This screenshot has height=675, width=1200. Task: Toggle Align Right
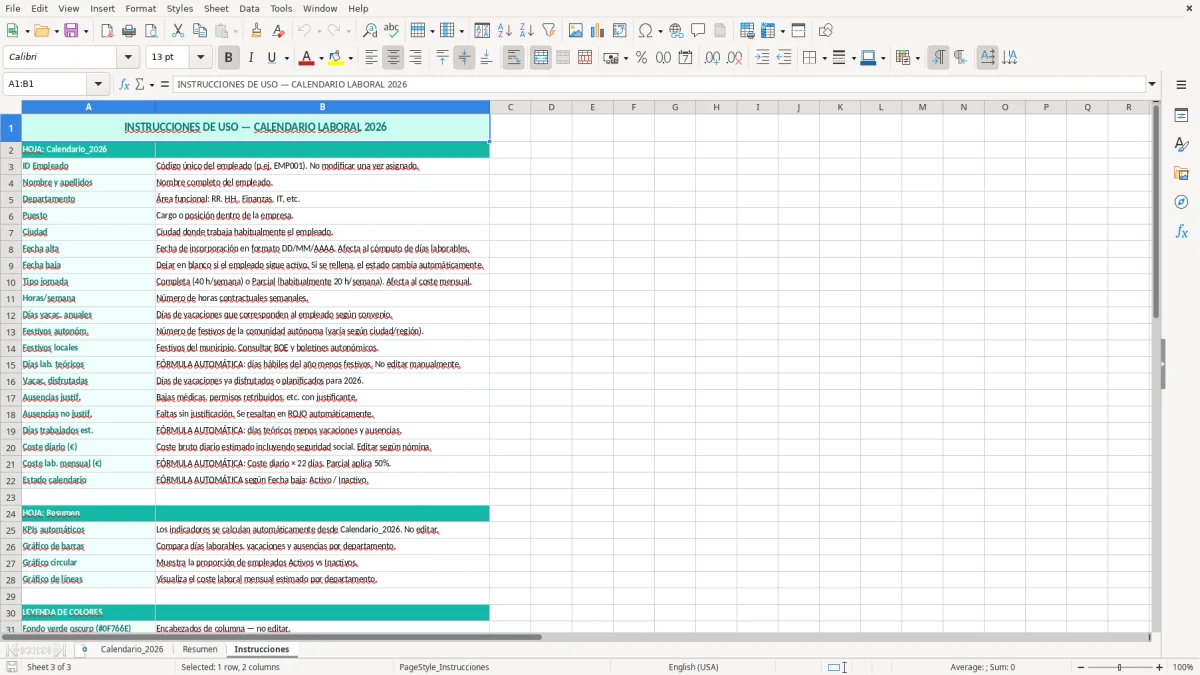(x=415, y=58)
